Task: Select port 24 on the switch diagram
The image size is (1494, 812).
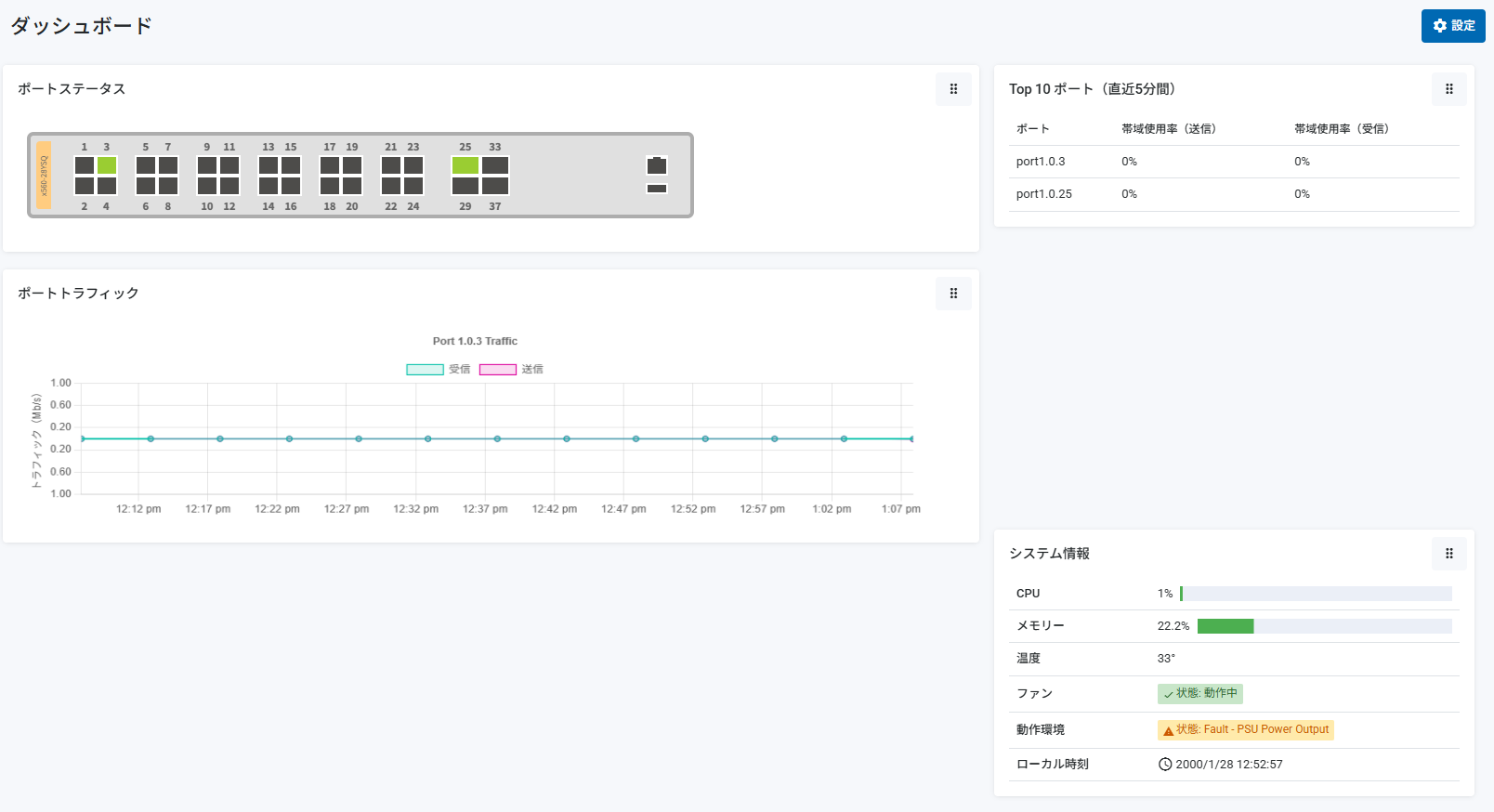Action: [413, 186]
